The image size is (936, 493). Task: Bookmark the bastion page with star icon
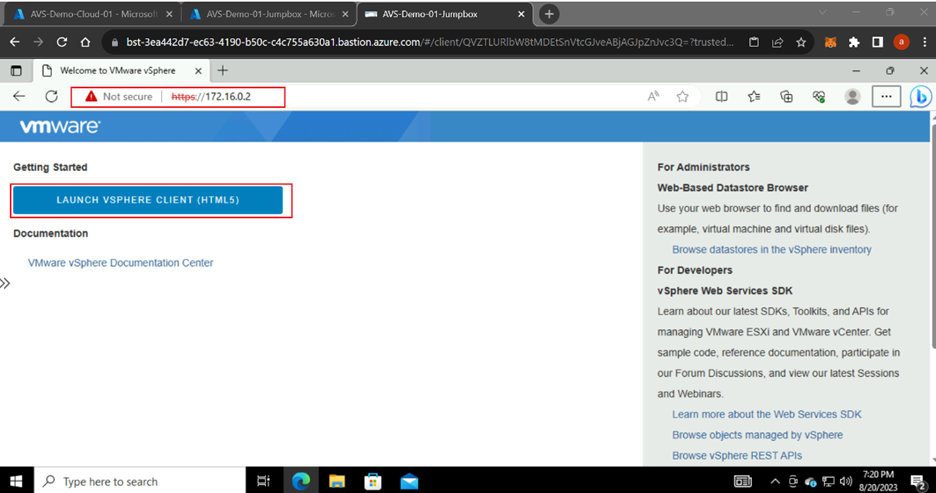[x=801, y=42]
